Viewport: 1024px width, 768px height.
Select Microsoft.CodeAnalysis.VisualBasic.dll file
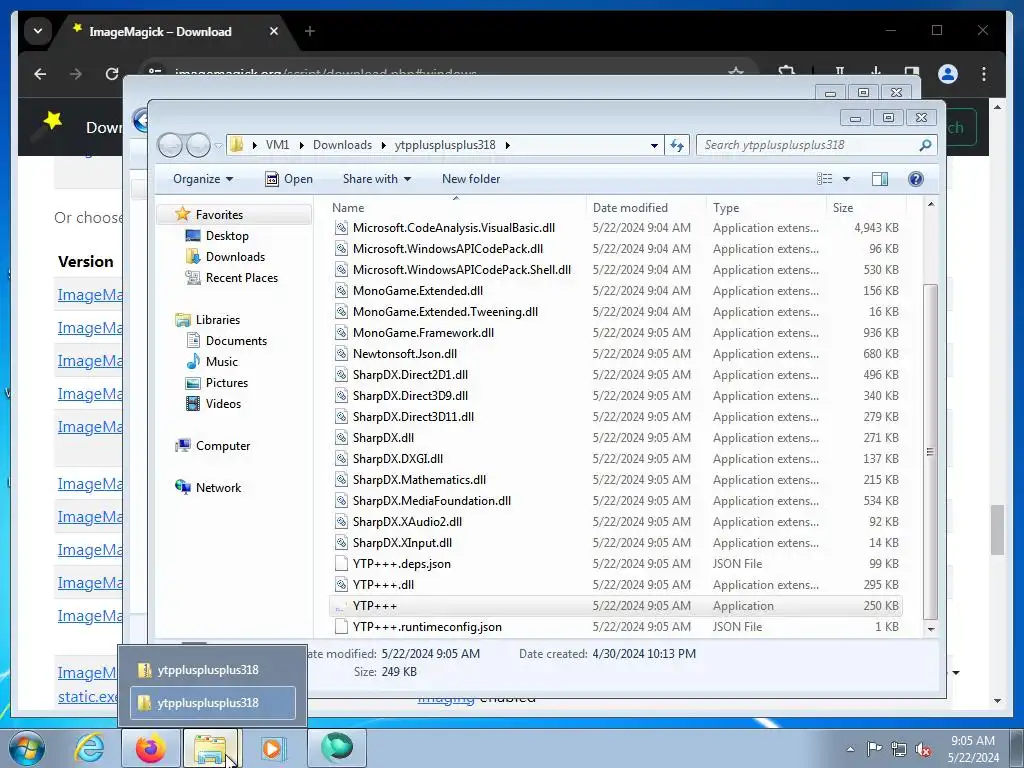454,228
